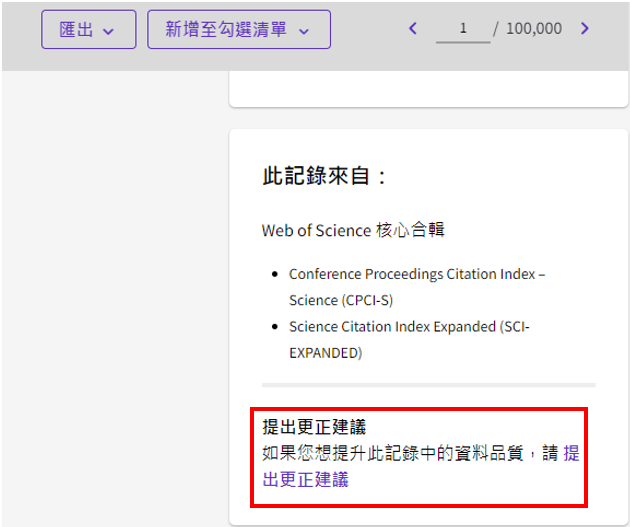The image size is (630, 527).
Task: Click the bullet beside the SCI-EXPANDED entry
Action: coord(276,327)
